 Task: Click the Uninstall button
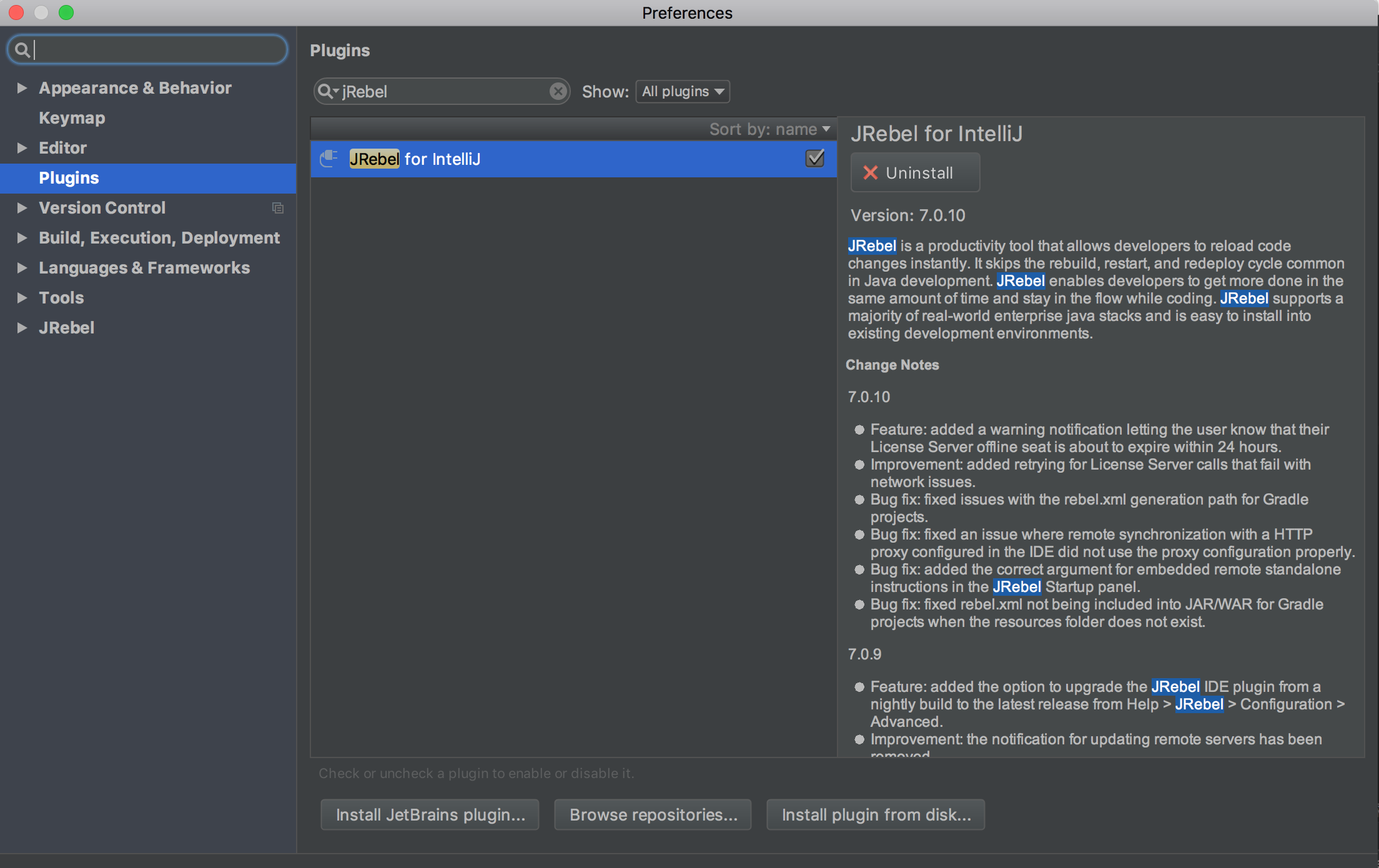tap(915, 172)
